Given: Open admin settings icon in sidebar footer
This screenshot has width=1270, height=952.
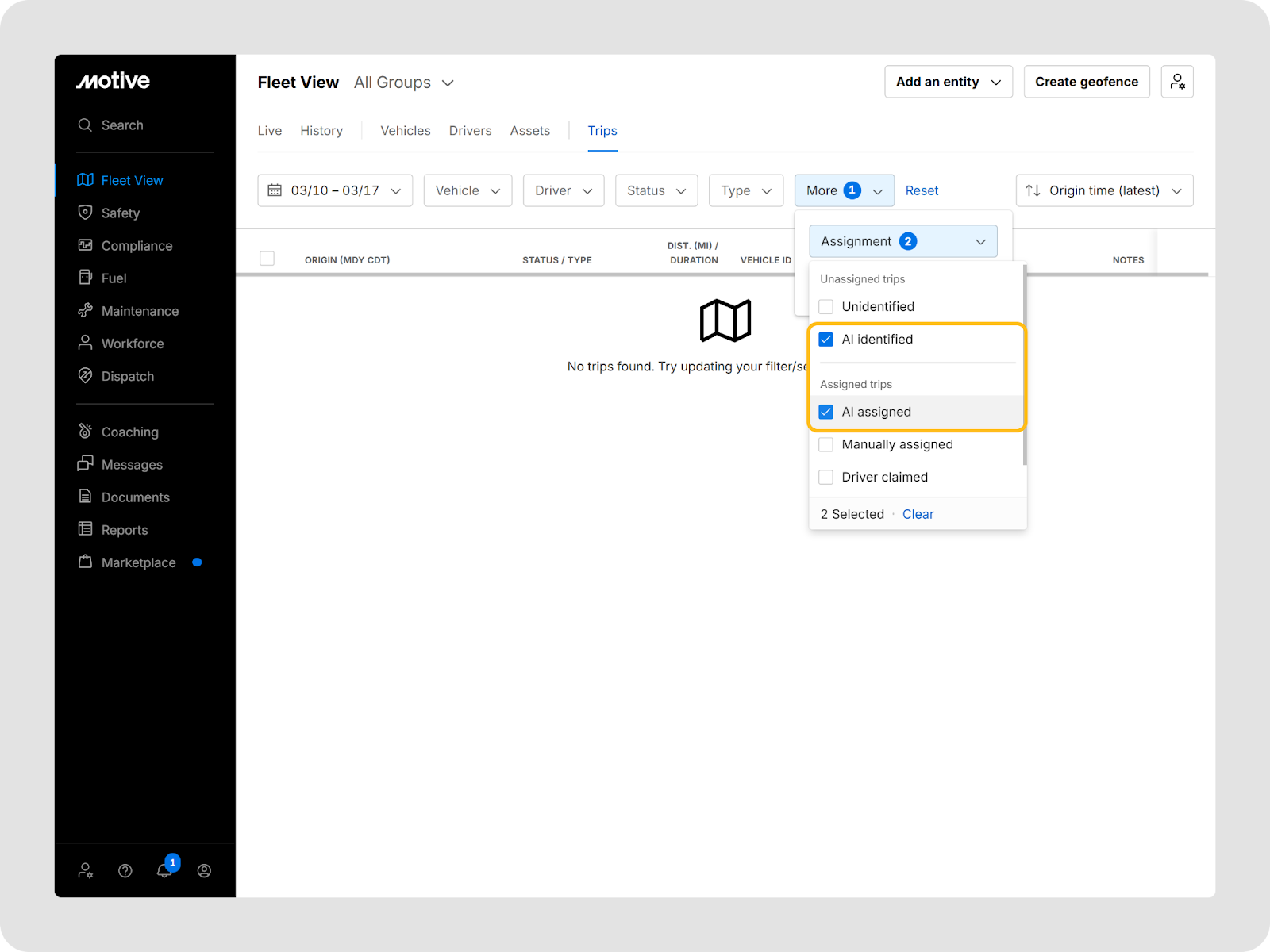Looking at the screenshot, I should 86,870.
